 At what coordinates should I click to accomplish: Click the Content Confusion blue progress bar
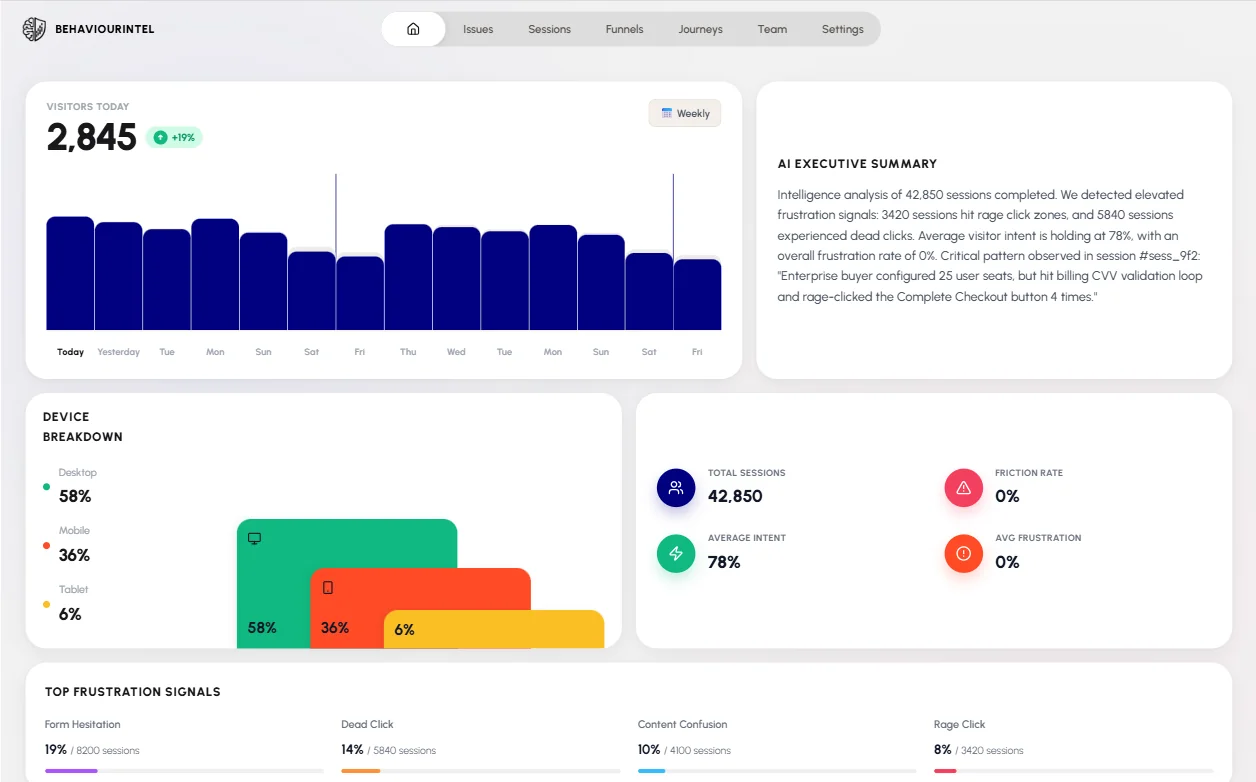tap(652, 771)
